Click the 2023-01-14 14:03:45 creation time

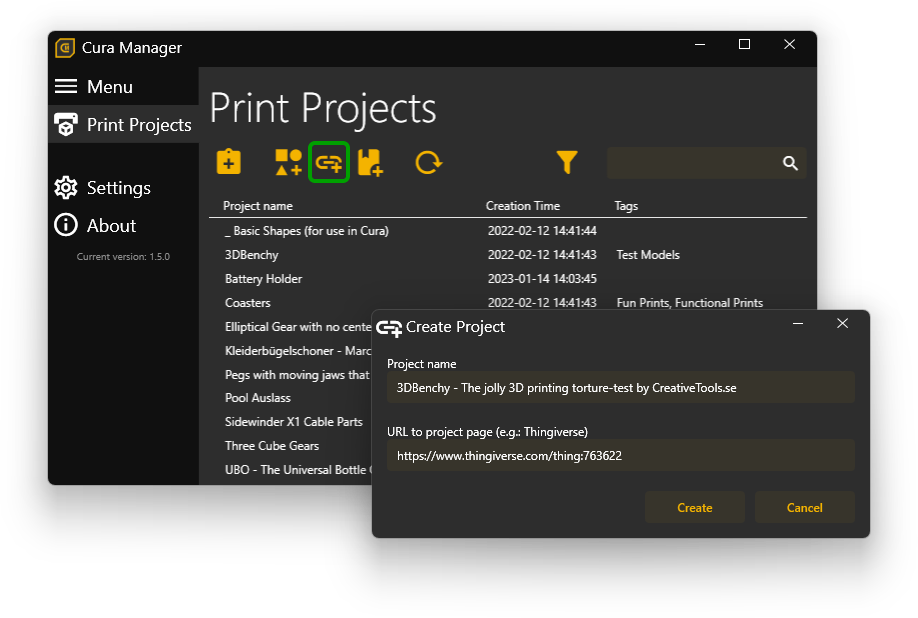542,279
